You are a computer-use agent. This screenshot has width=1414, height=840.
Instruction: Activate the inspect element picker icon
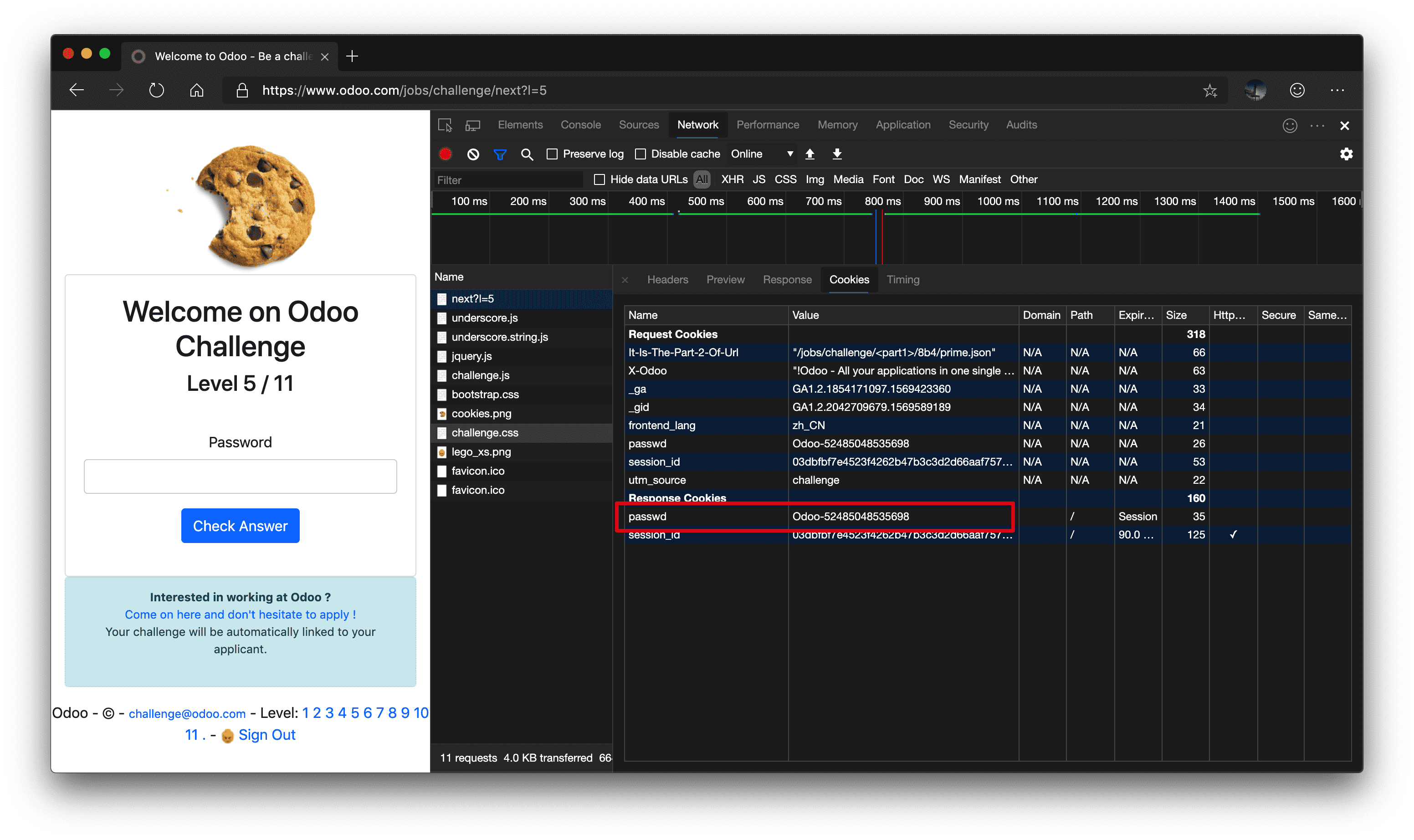coord(445,125)
